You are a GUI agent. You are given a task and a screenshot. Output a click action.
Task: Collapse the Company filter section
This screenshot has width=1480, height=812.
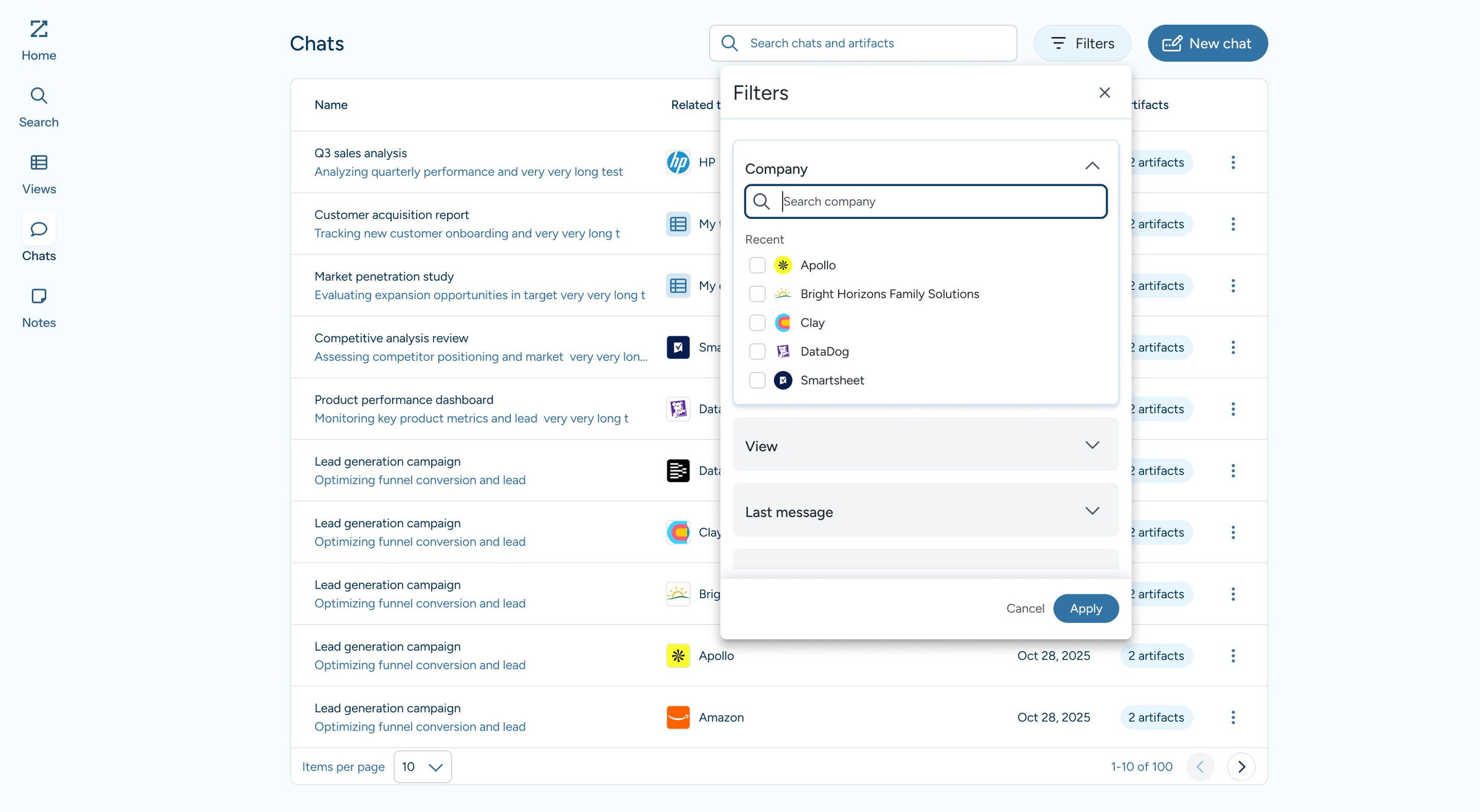(x=1091, y=166)
